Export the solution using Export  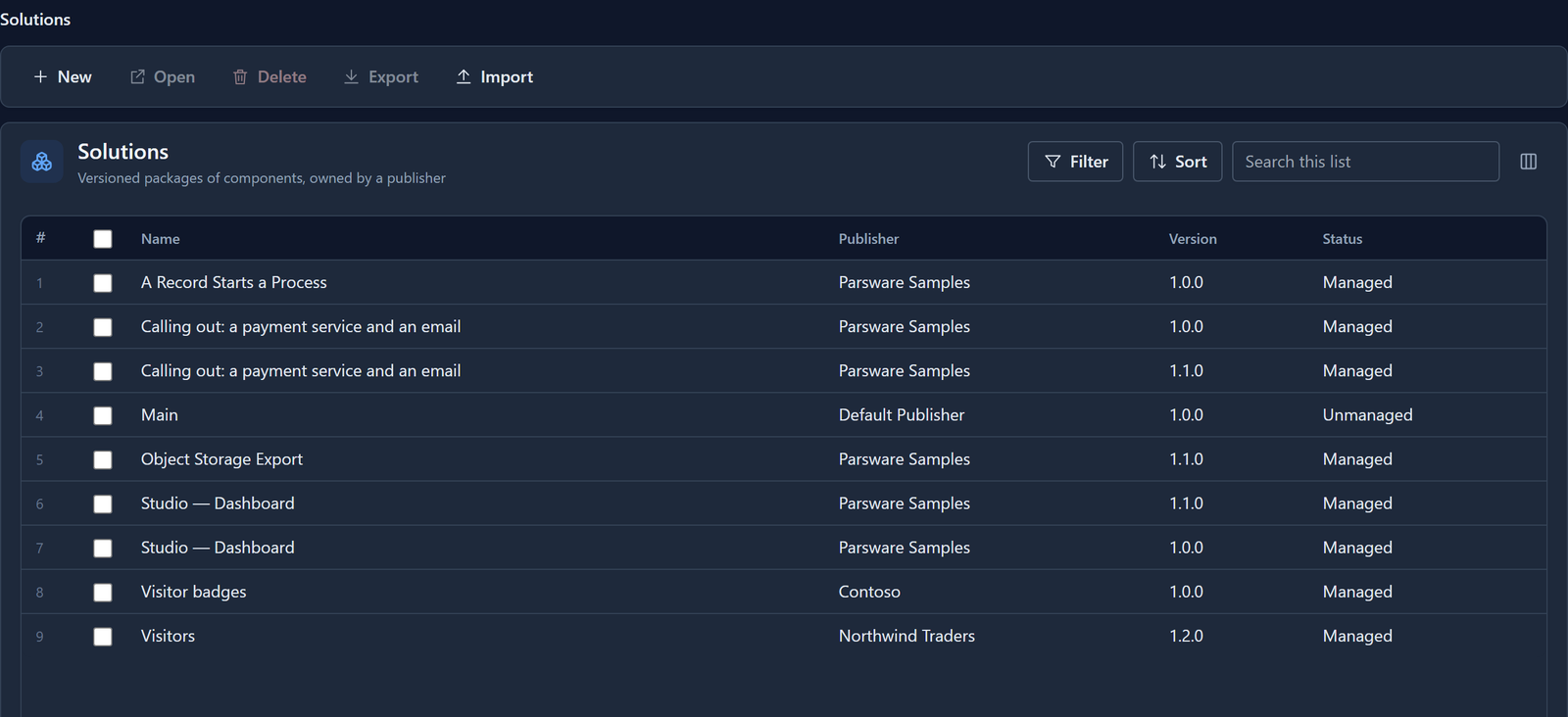(381, 76)
